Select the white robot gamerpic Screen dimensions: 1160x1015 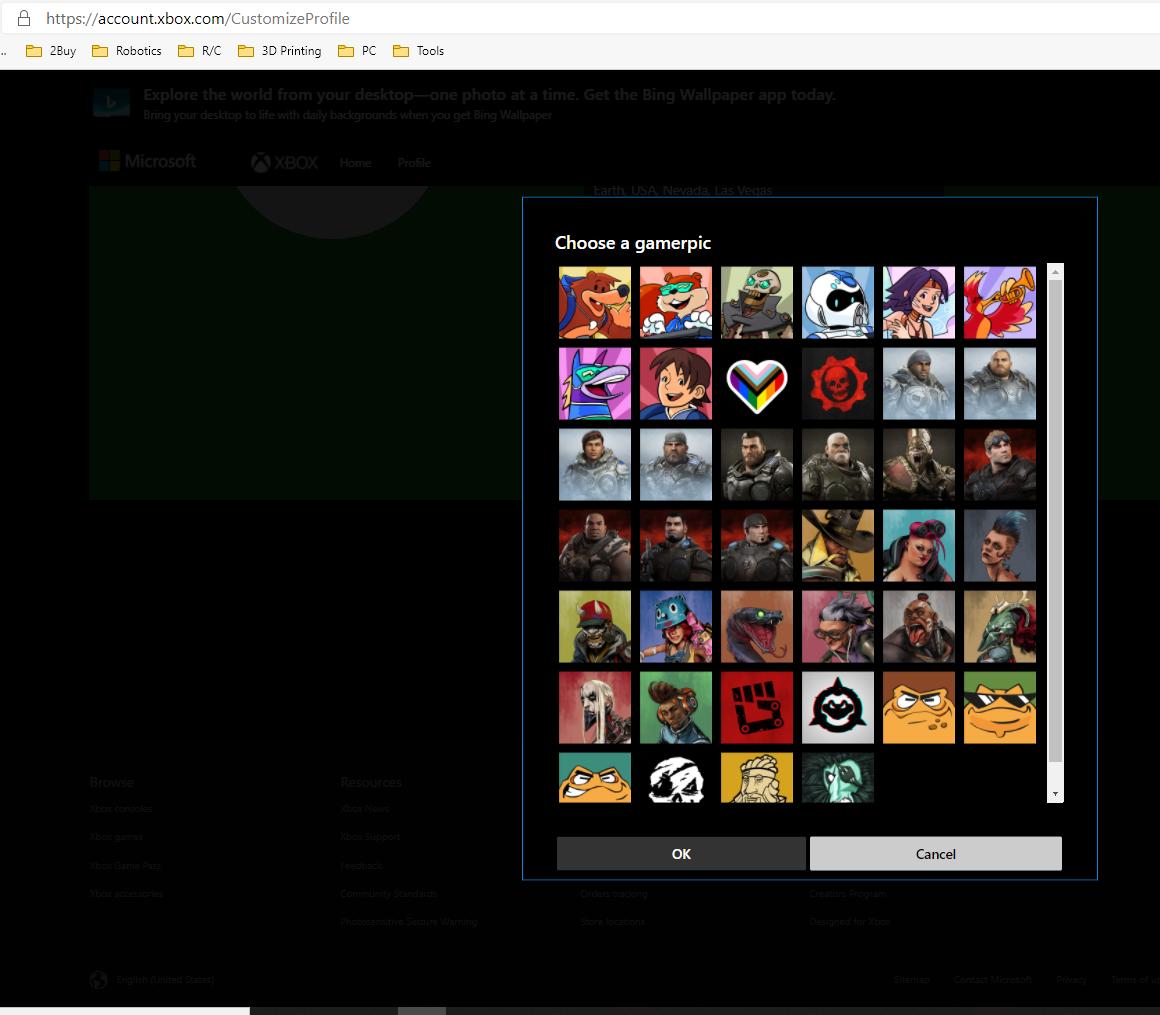coord(837,303)
